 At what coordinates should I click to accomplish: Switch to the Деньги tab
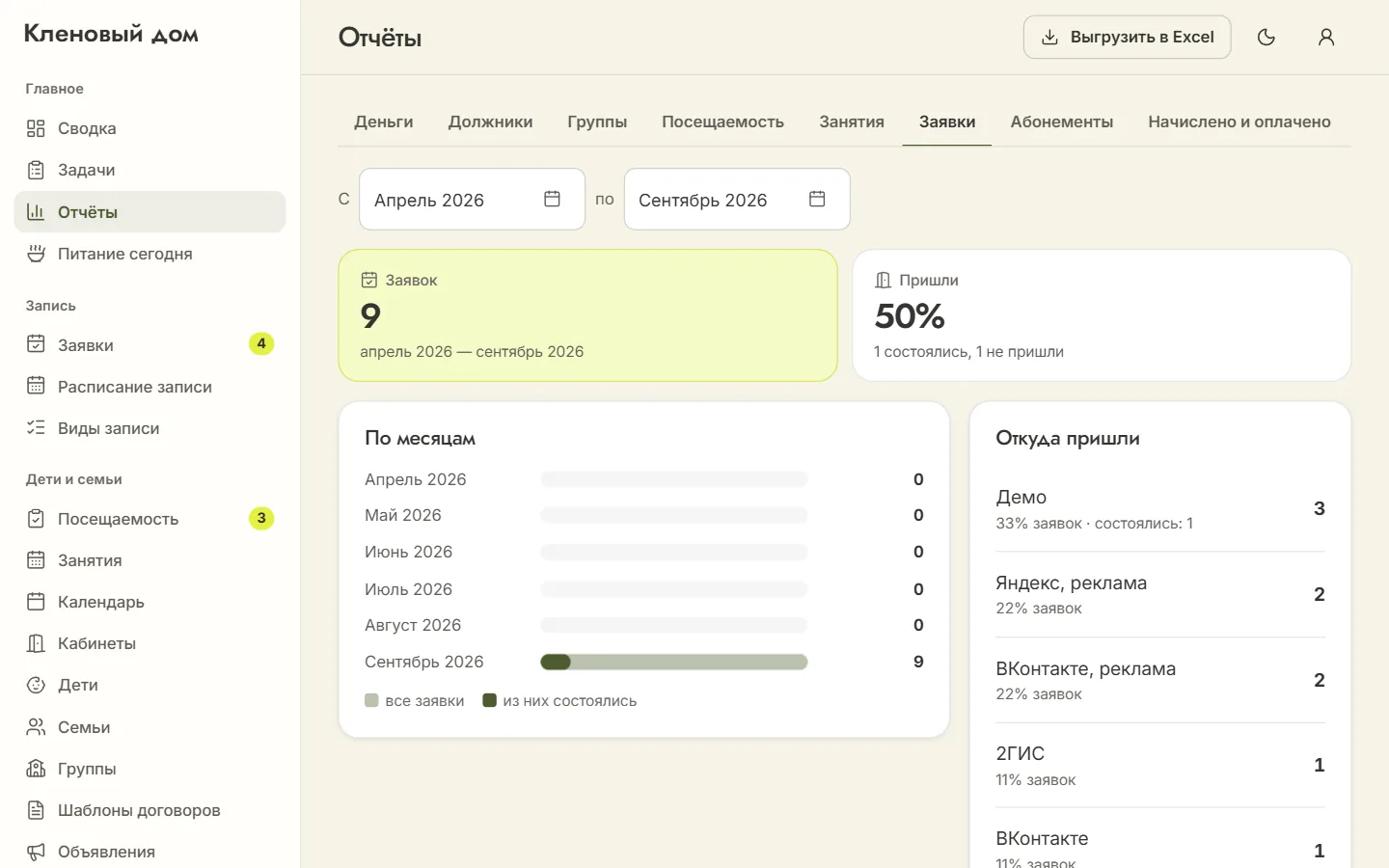[x=384, y=122]
